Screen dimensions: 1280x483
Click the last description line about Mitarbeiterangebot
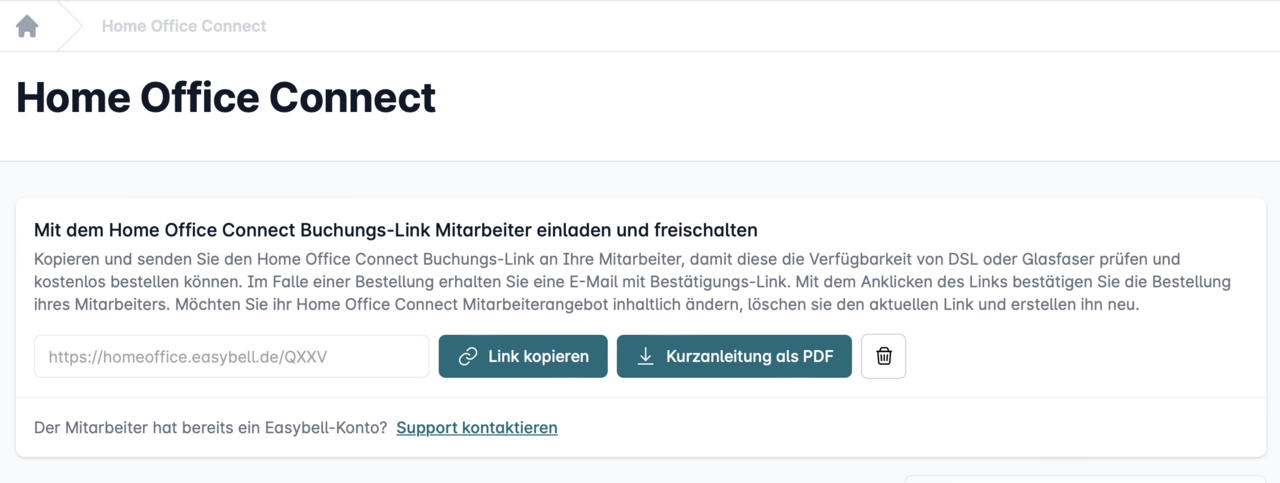coord(586,305)
